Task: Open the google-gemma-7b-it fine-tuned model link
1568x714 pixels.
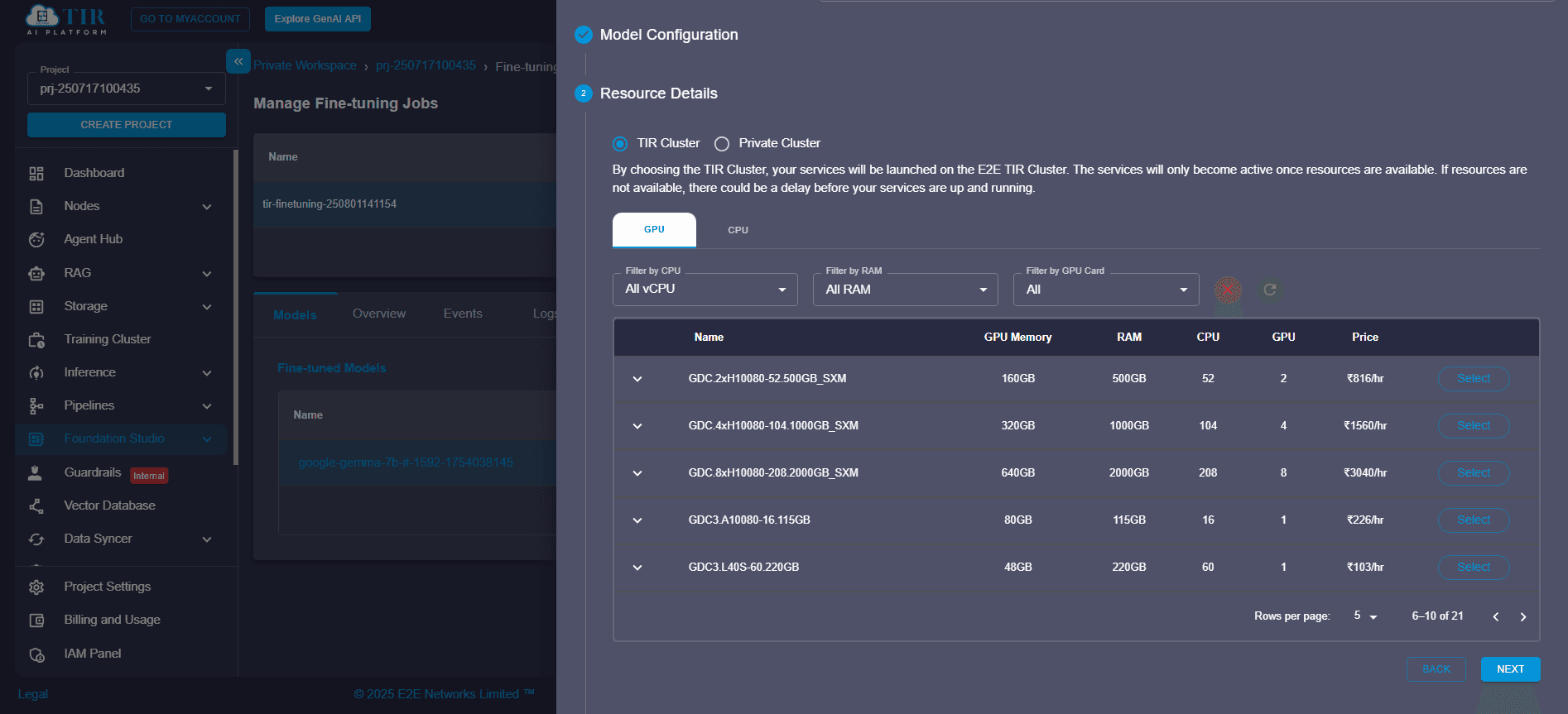Action: 406,463
